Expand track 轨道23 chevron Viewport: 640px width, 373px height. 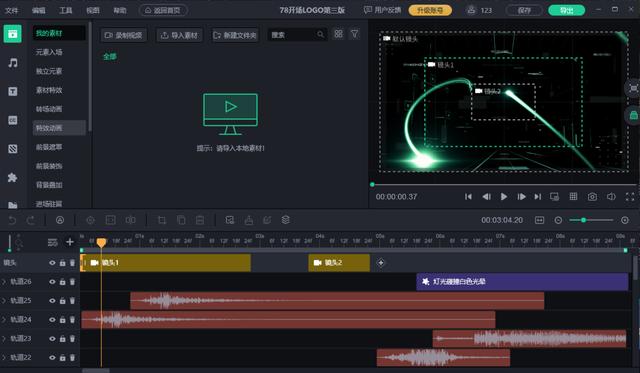point(4,339)
